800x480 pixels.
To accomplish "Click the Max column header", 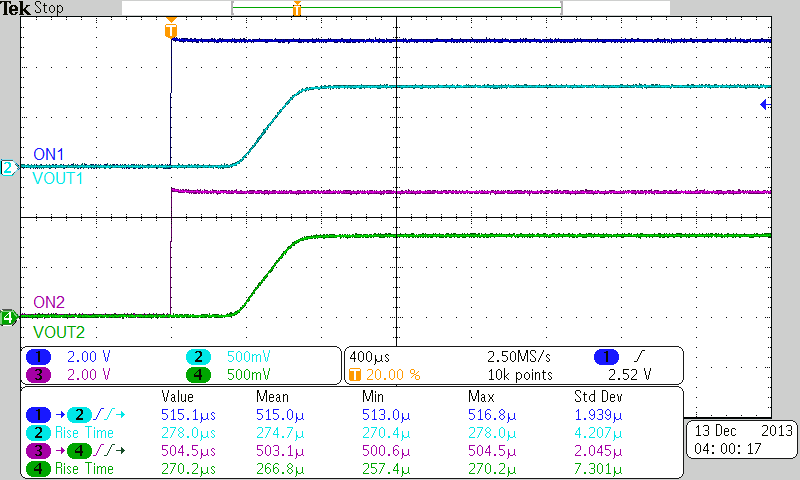I will (481, 396).
